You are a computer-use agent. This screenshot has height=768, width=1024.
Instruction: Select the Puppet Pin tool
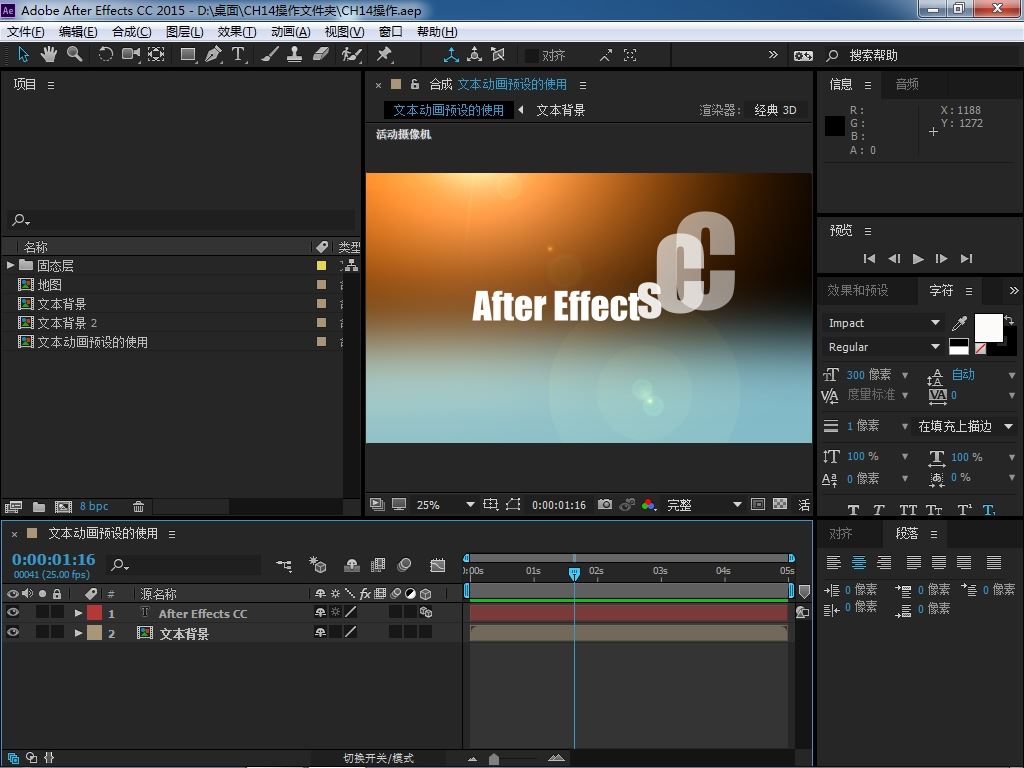[x=384, y=54]
